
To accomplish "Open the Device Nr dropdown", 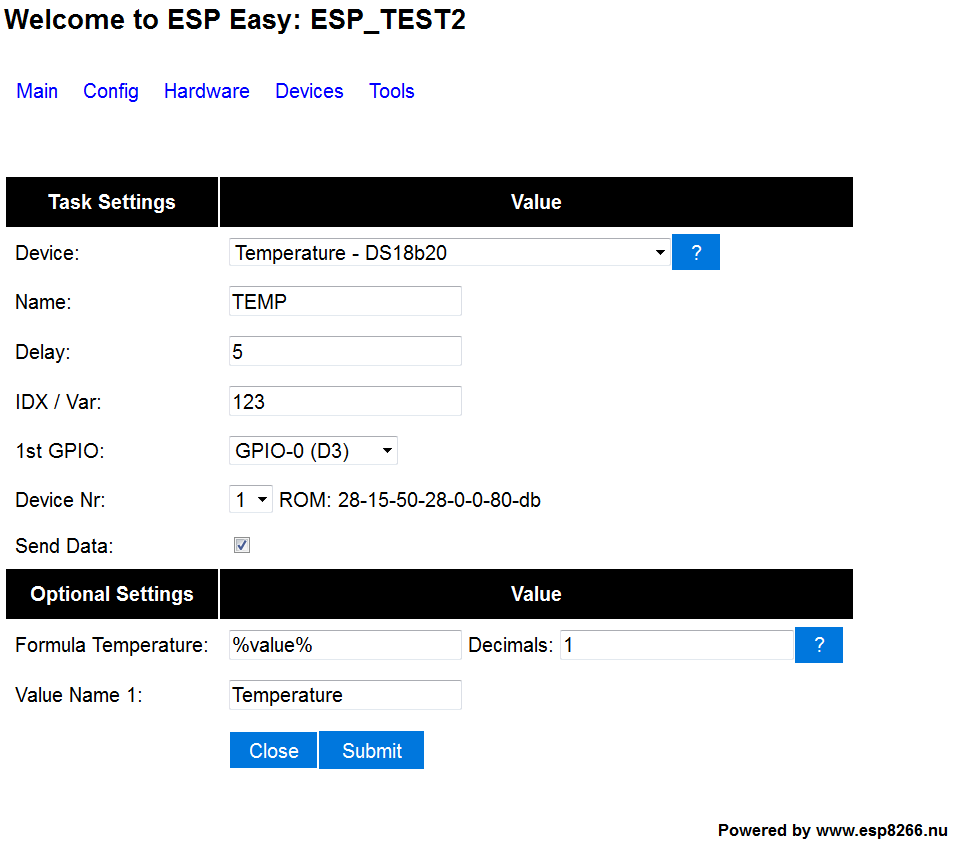I will [x=251, y=499].
